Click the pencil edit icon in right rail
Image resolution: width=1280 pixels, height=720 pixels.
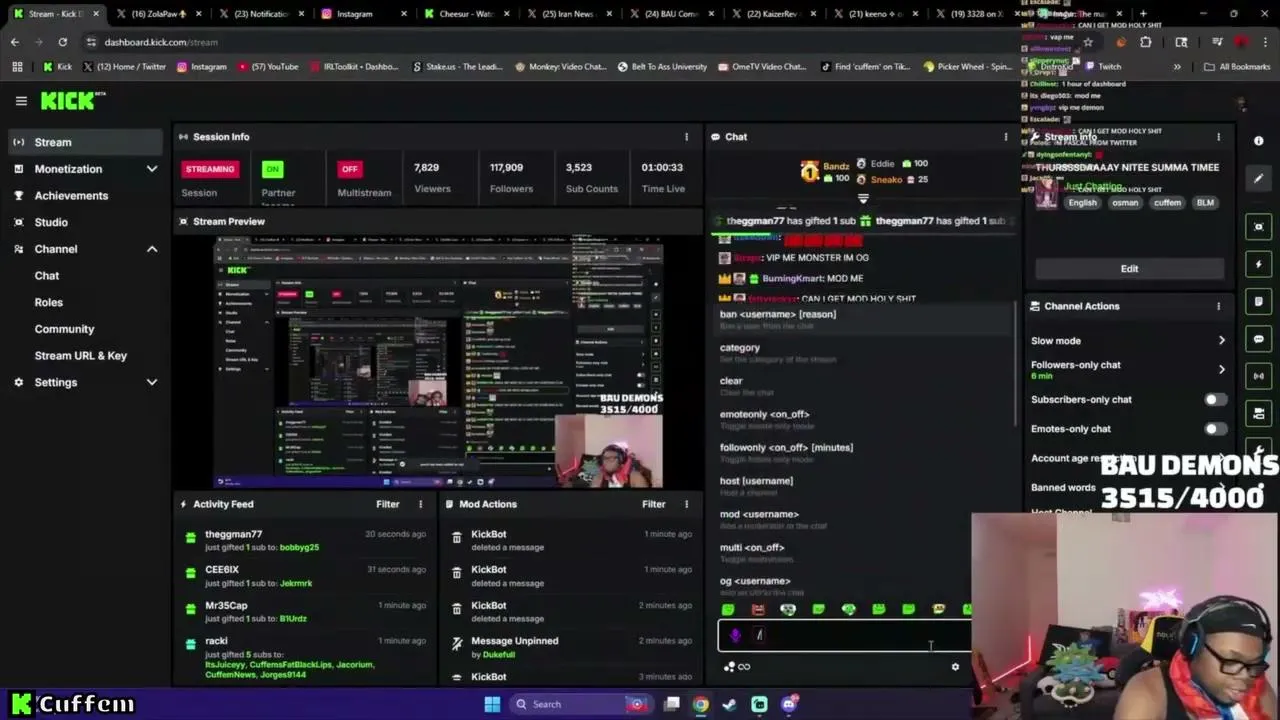coord(1259,178)
